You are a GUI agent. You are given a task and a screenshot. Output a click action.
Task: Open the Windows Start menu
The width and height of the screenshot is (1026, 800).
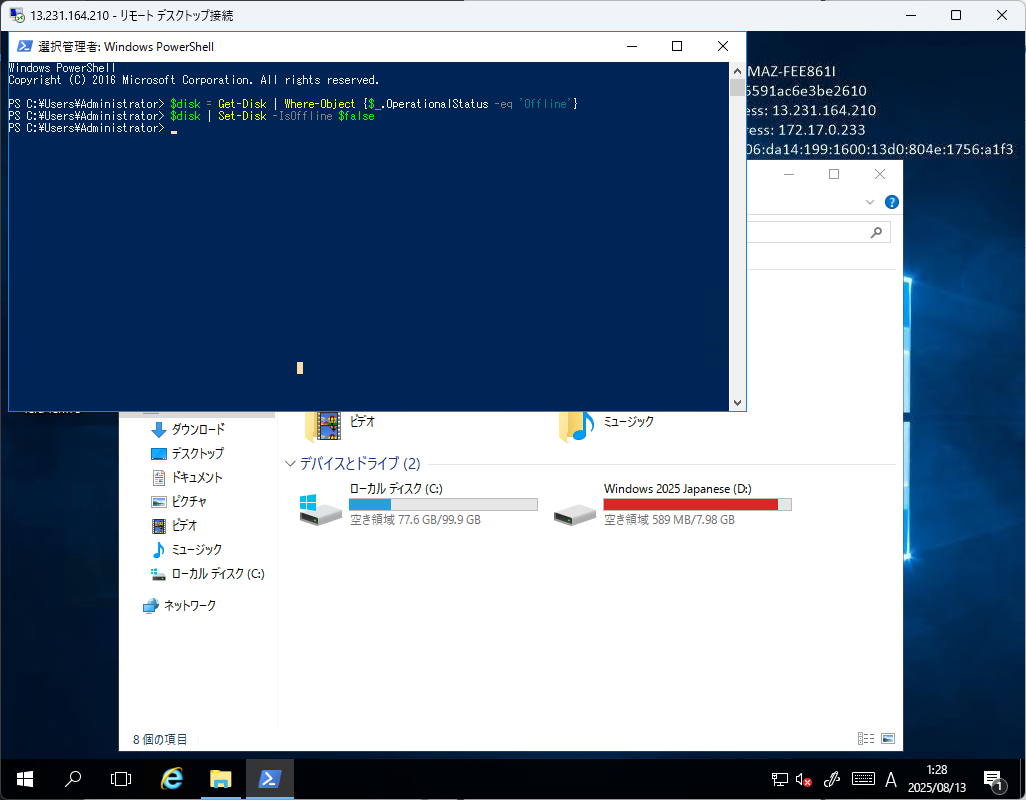(24, 778)
